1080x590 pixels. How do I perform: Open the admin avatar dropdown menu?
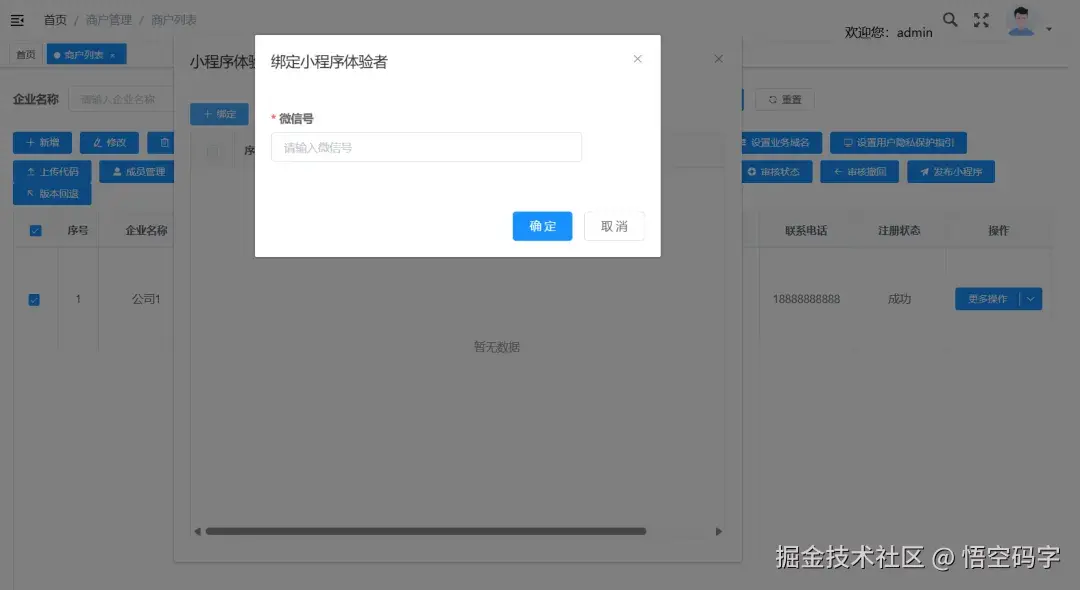point(1021,20)
